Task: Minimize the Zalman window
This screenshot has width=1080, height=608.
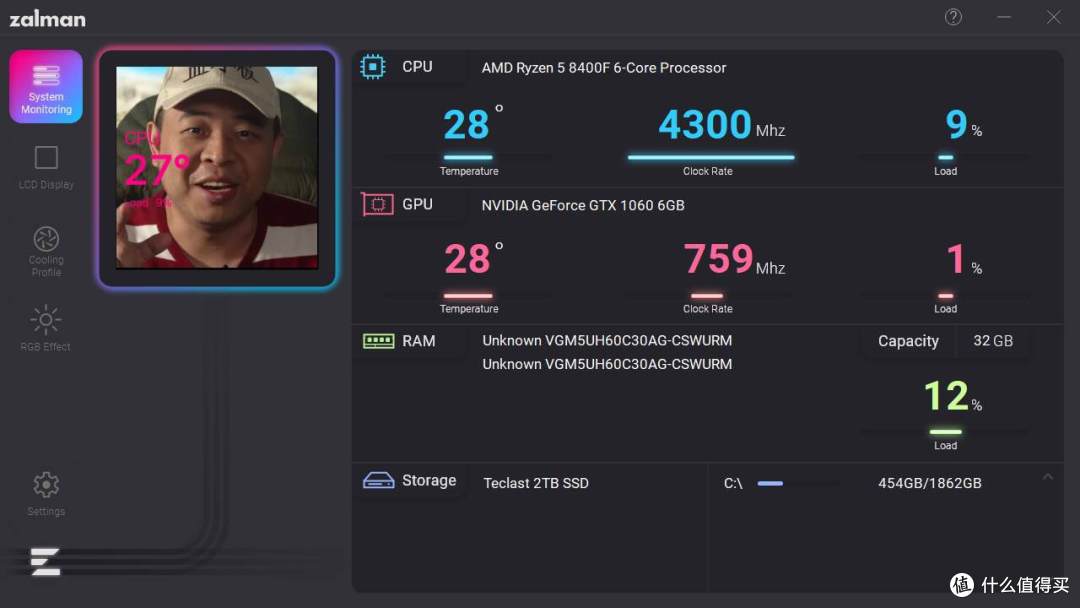Action: (x=1004, y=17)
